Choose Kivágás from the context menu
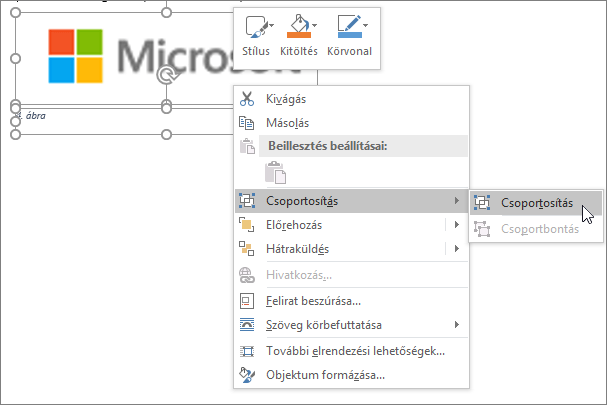607x405 pixels. [x=352, y=99]
